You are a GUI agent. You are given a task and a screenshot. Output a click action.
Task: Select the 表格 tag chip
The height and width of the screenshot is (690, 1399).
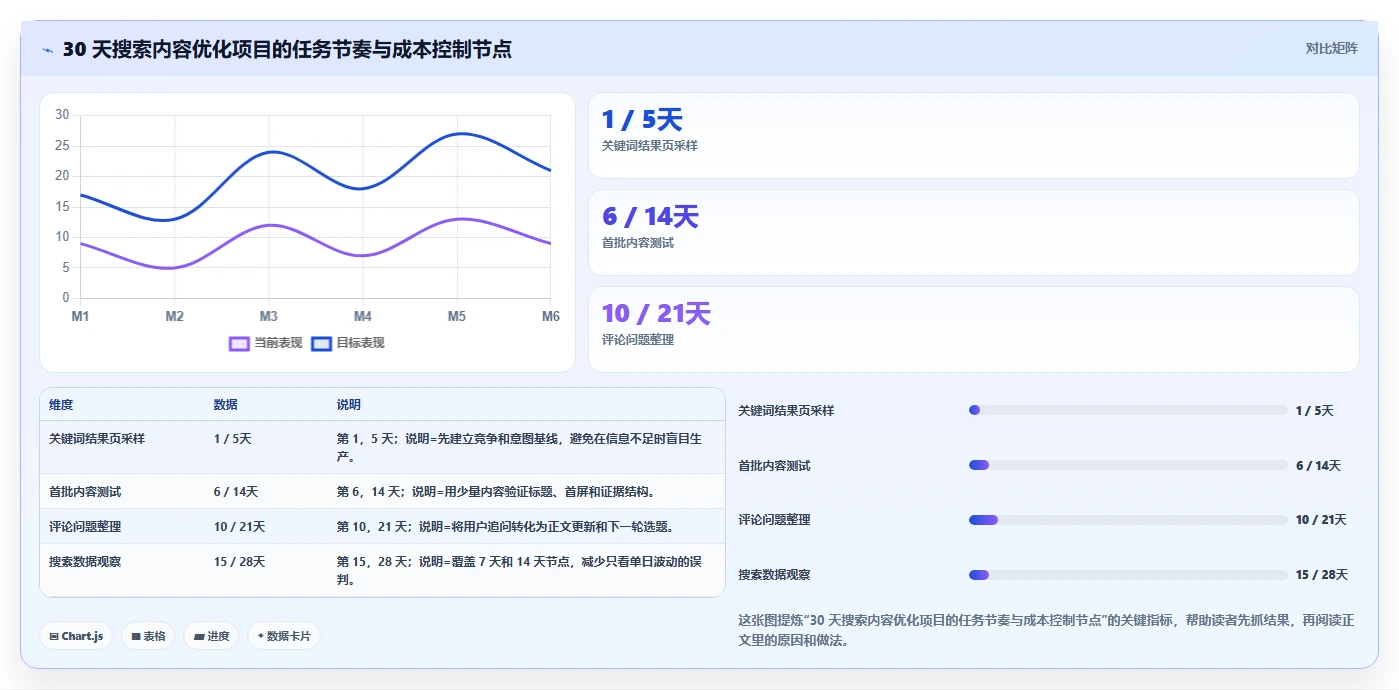(148, 636)
